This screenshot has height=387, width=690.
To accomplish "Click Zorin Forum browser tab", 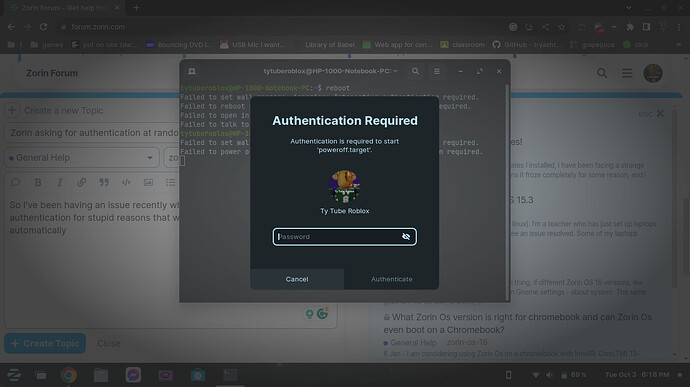I will click(x=64, y=8).
